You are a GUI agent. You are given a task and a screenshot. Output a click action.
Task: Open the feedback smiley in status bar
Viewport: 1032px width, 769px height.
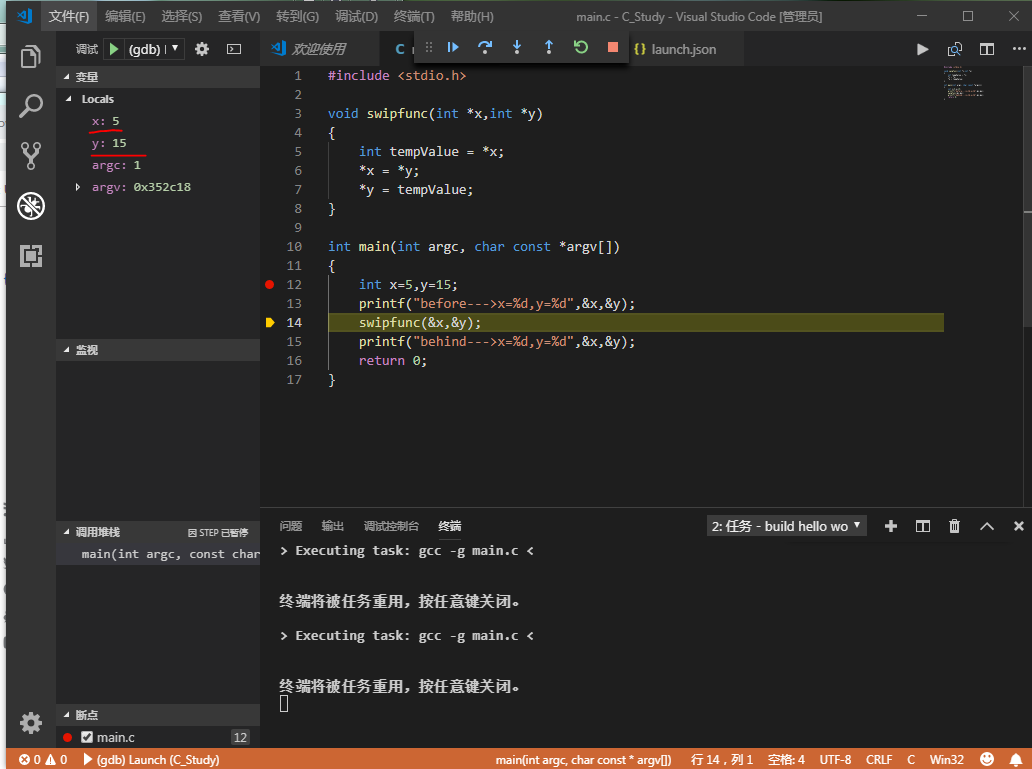pos(987,759)
